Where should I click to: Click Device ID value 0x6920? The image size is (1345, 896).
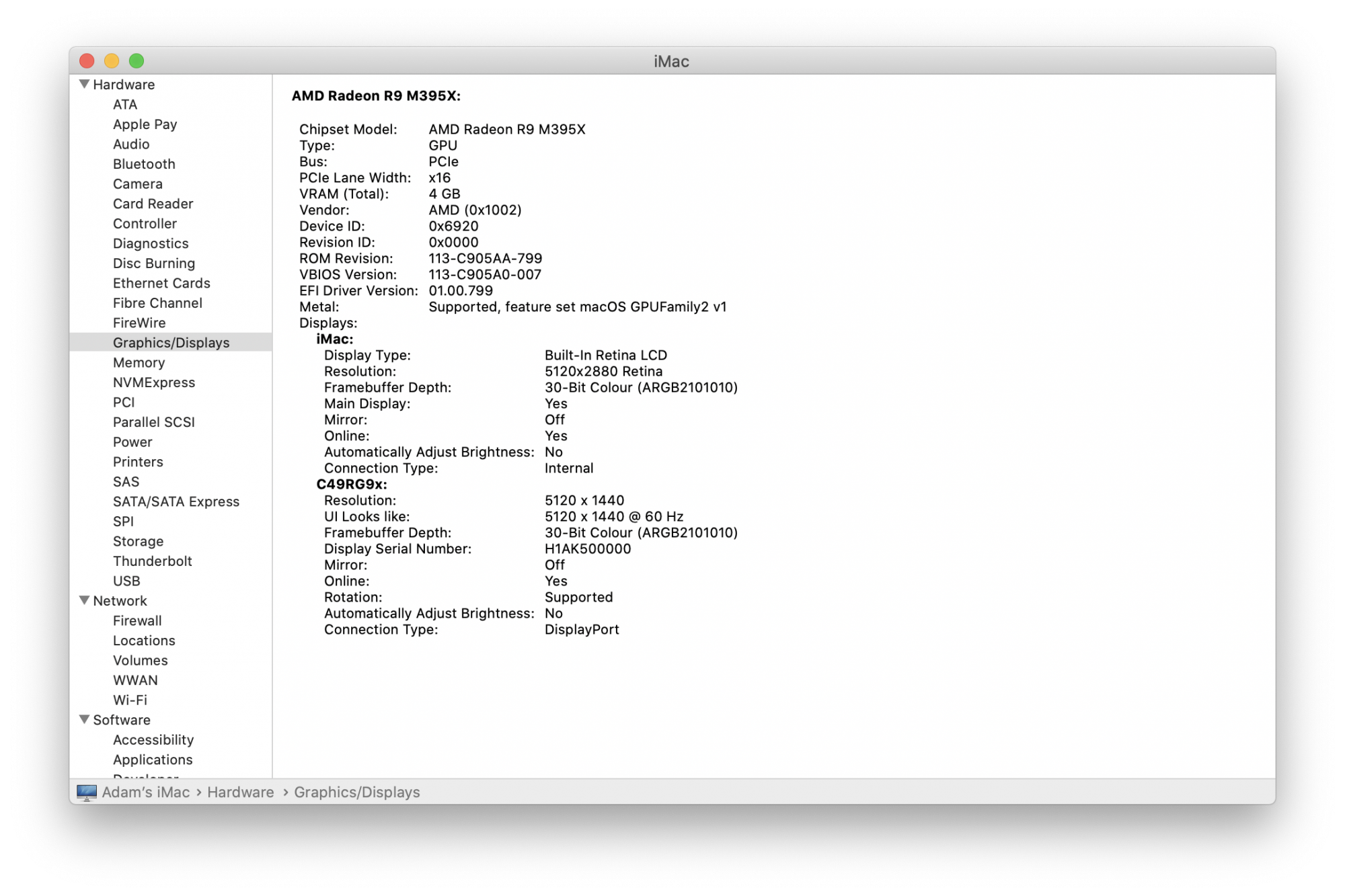454,226
